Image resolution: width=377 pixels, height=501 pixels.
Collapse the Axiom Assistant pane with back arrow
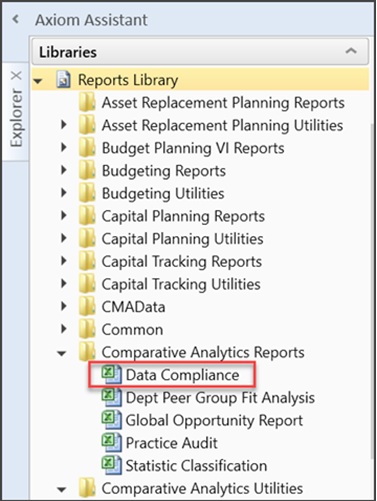pos(15,19)
